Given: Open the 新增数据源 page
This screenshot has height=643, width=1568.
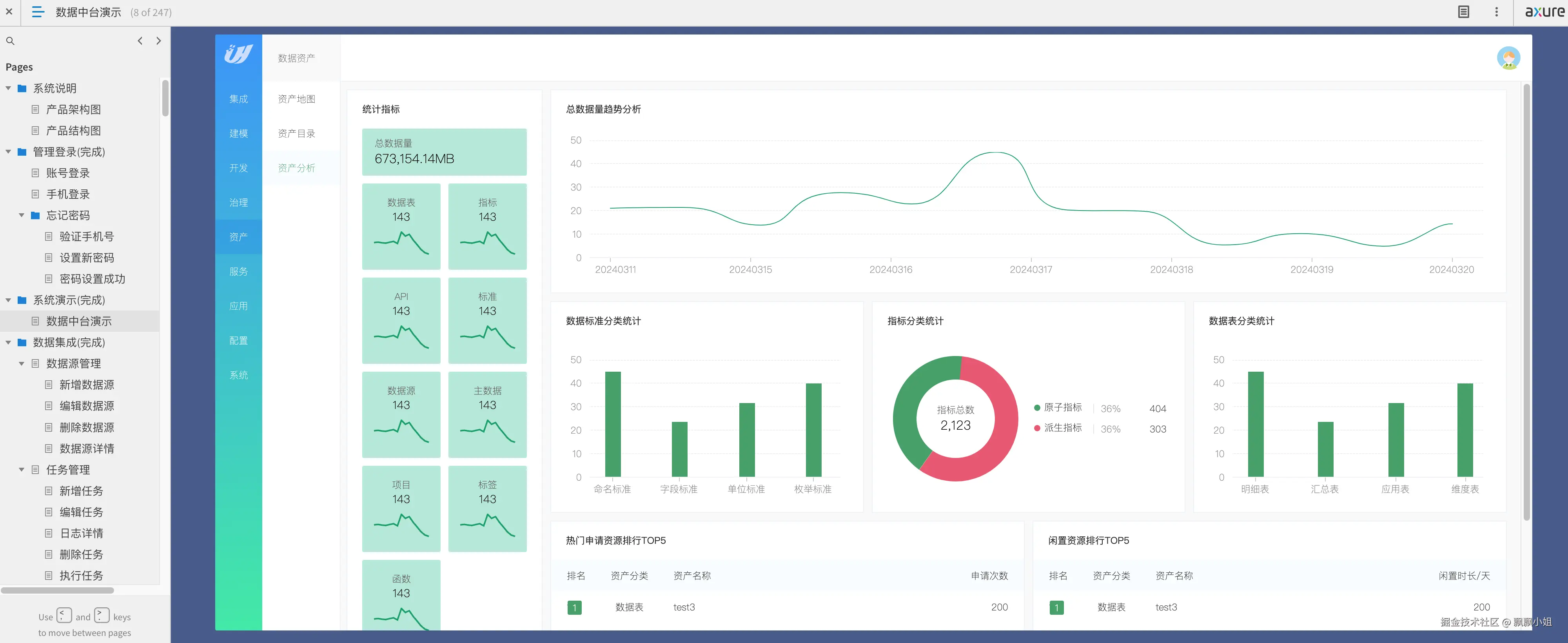Looking at the screenshot, I should (86, 385).
